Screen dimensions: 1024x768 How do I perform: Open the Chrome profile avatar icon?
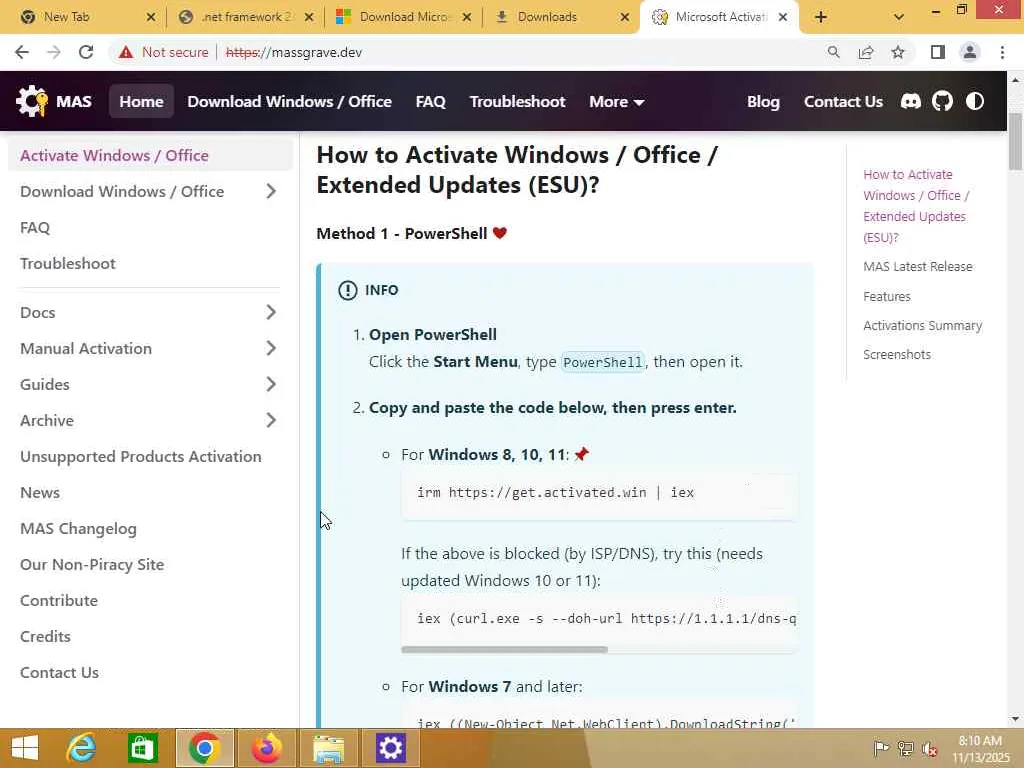coord(970,52)
